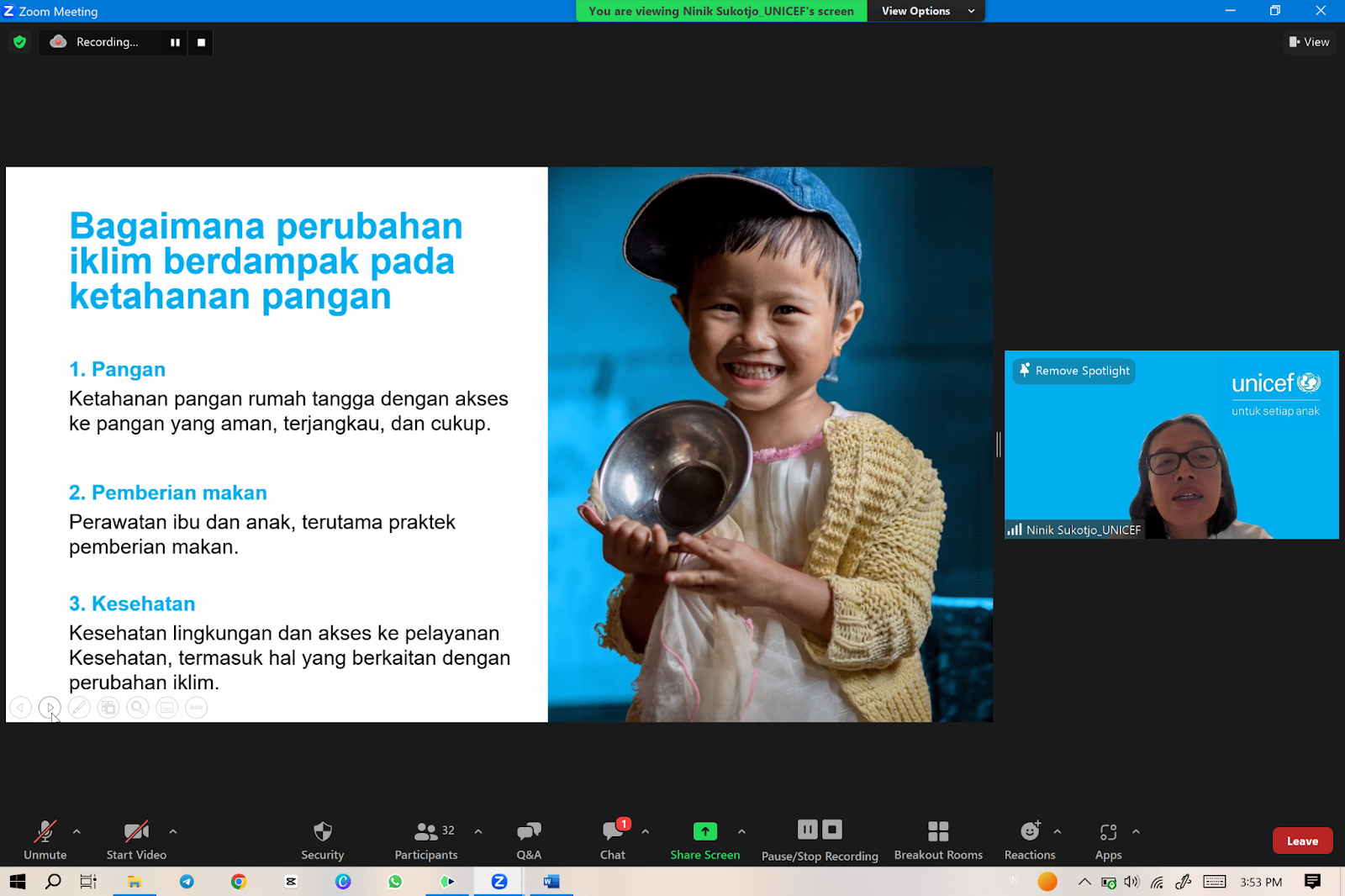Expand share options arrow next to Share Screen
The width and height of the screenshot is (1345, 896).
(741, 831)
